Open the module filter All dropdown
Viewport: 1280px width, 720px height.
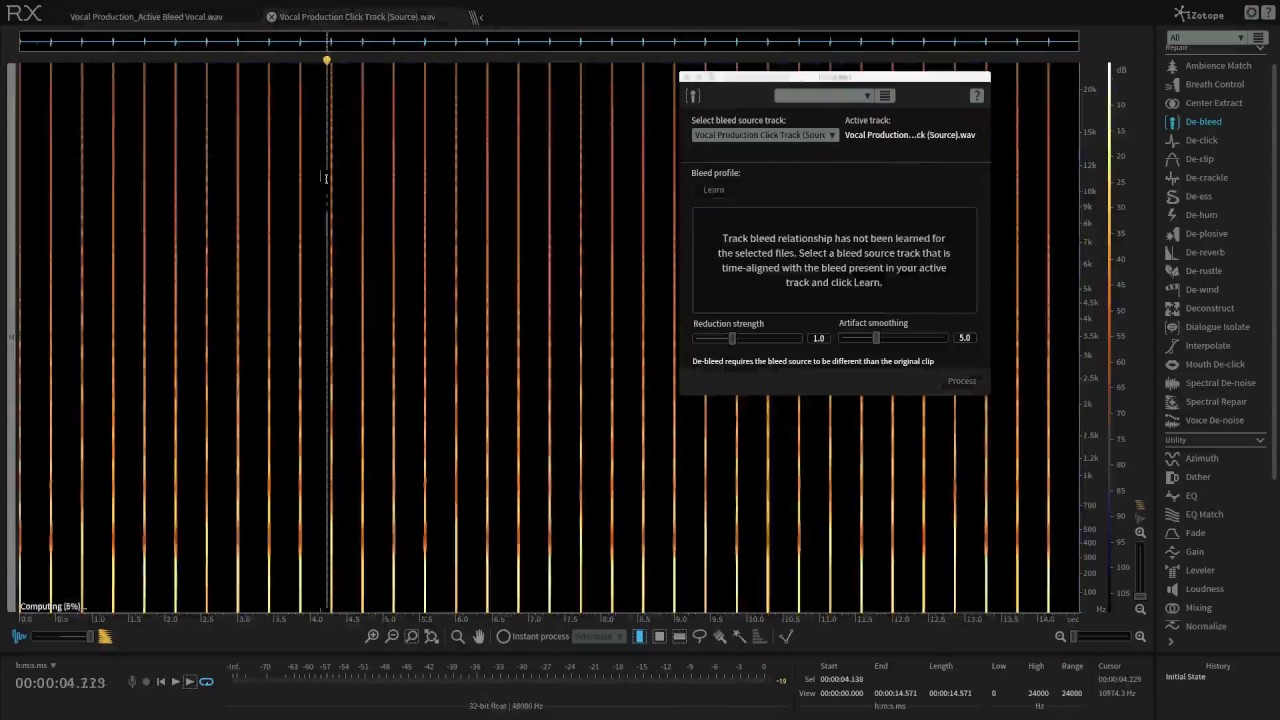click(x=1206, y=38)
